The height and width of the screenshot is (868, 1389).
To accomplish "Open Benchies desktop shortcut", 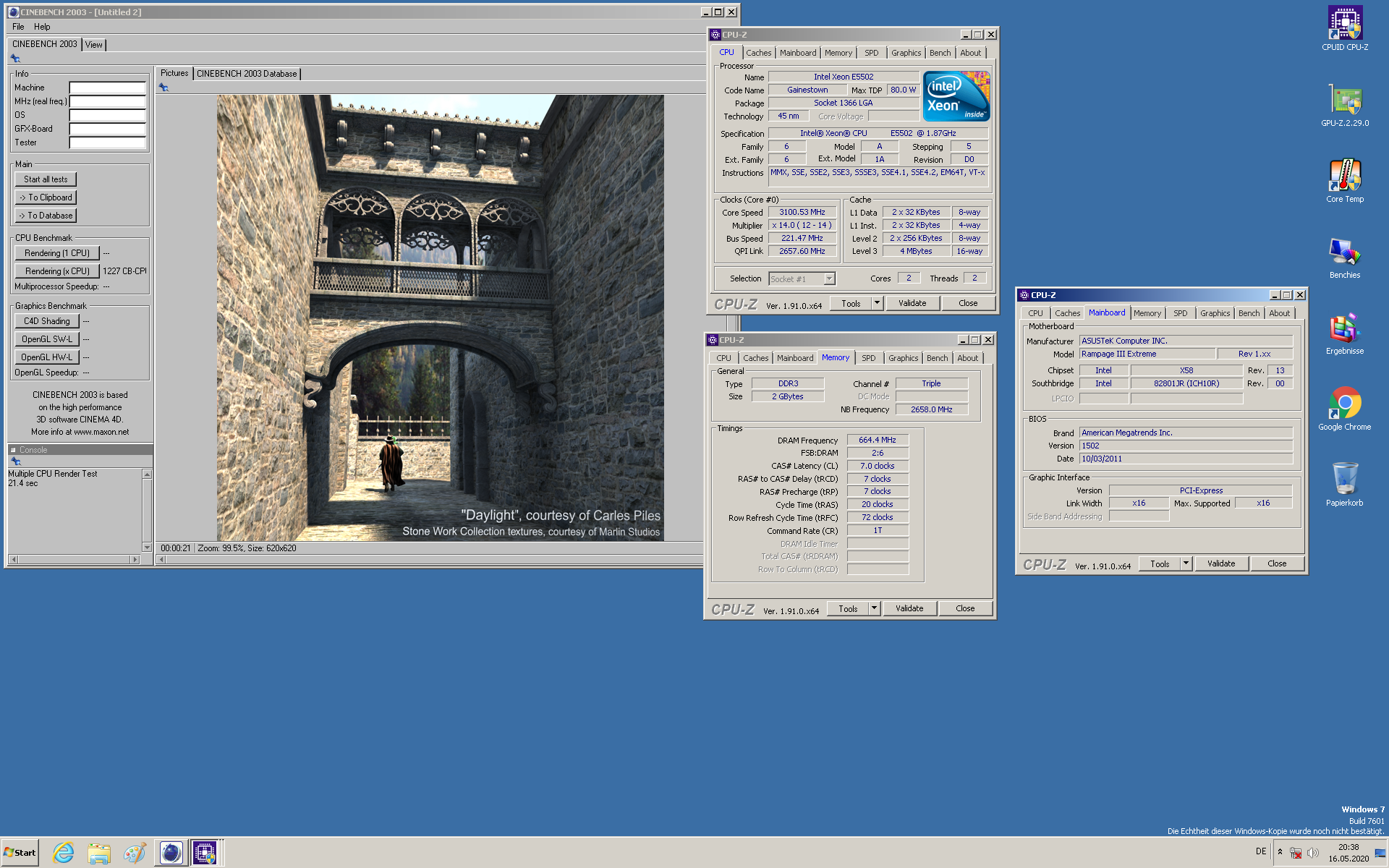I will (1345, 257).
